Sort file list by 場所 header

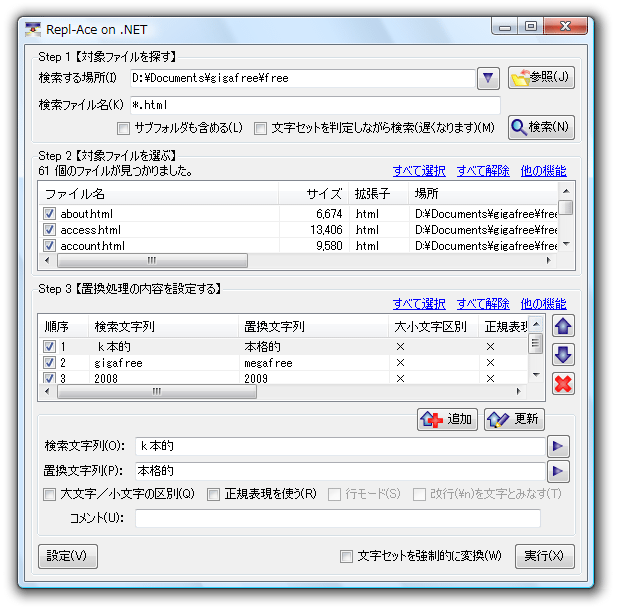[483, 194]
